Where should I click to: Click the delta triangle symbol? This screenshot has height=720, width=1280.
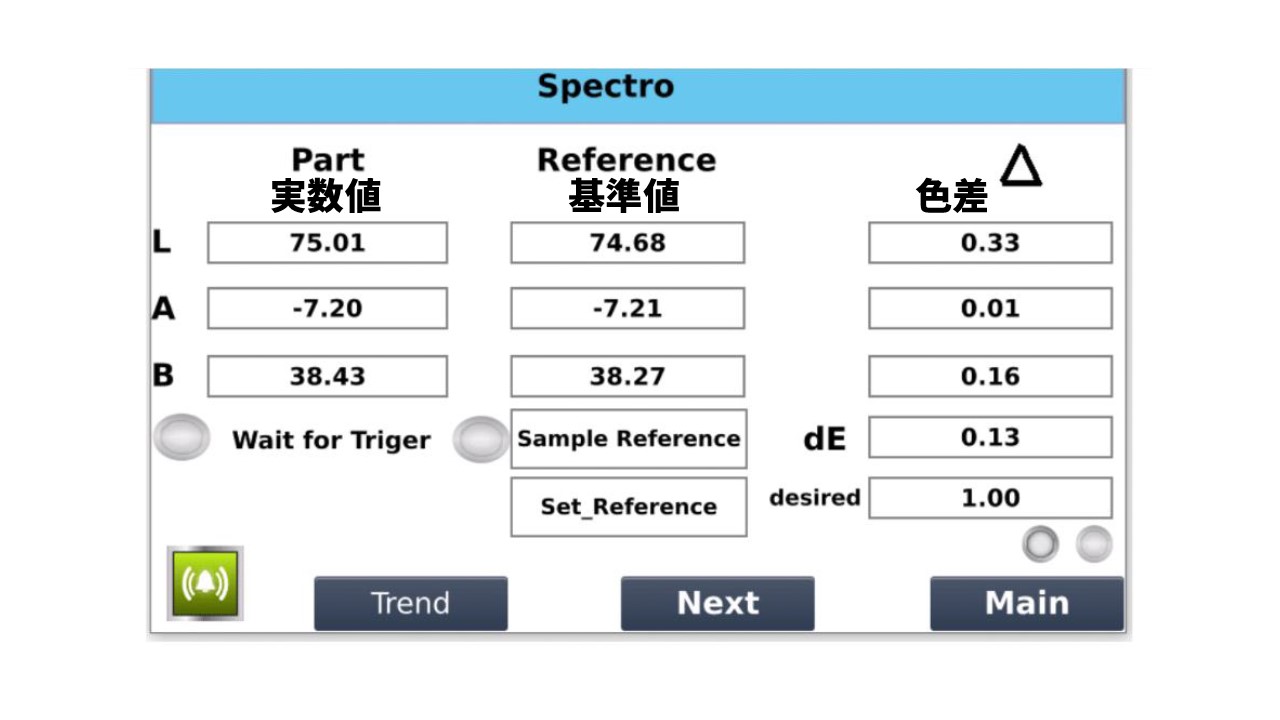(x=1020, y=165)
